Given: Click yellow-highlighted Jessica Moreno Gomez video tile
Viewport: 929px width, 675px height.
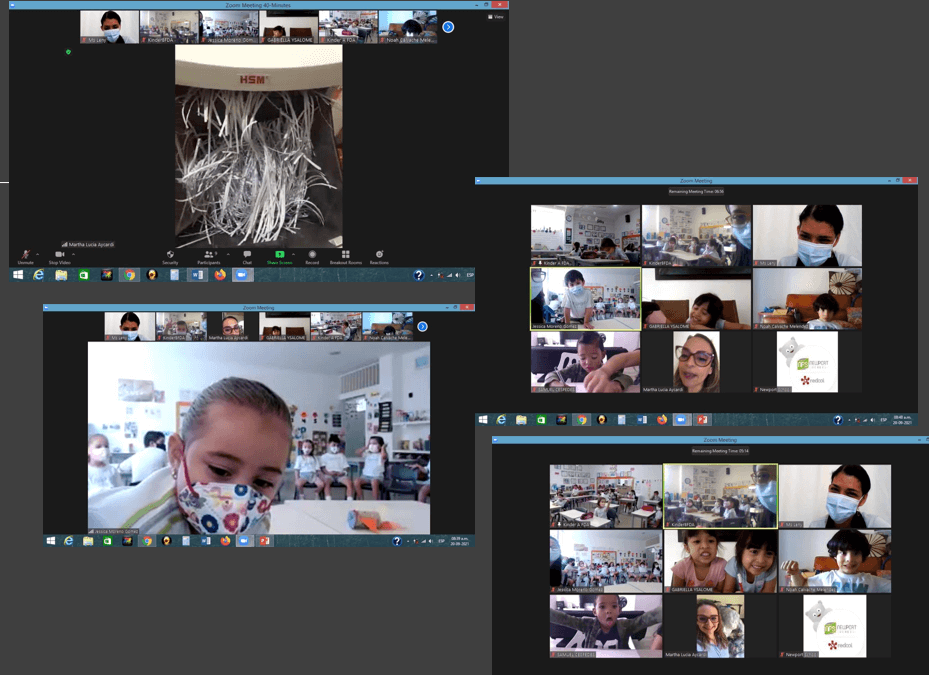Looking at the screenshot, I should click(585, 297).
